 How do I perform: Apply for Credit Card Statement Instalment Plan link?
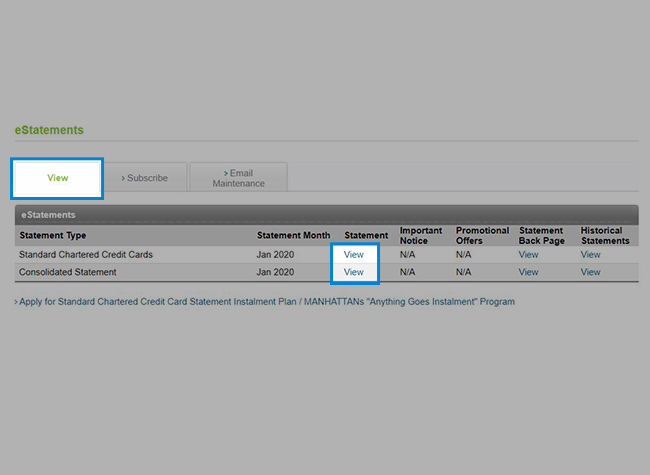click(x=267, y=302)
